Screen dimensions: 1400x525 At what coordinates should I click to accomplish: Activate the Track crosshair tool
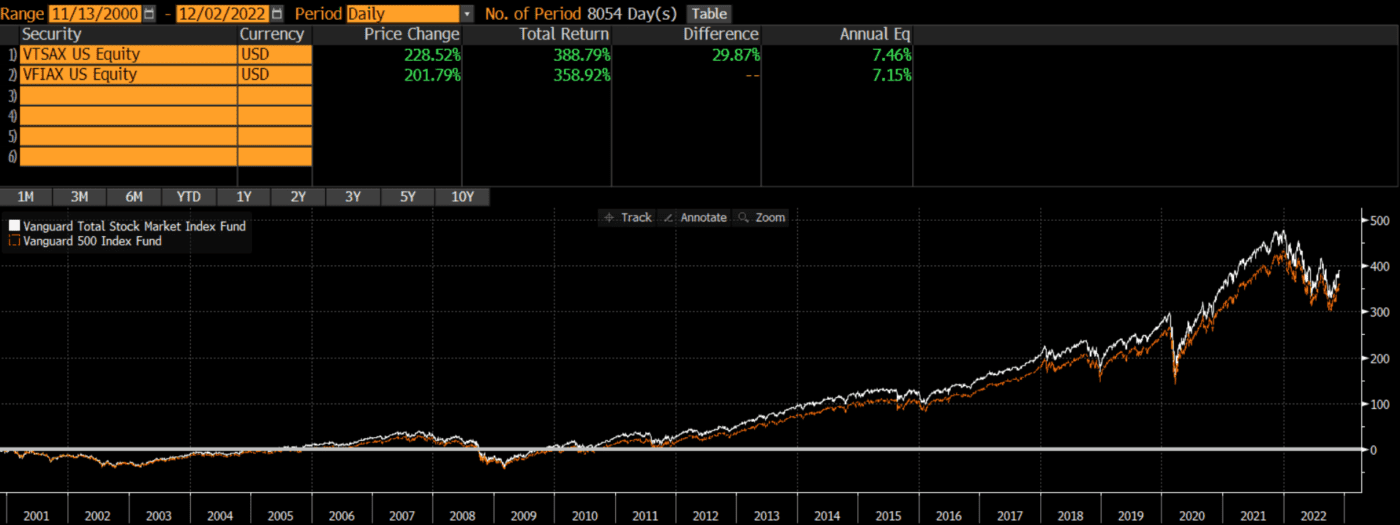coord(628,217)
